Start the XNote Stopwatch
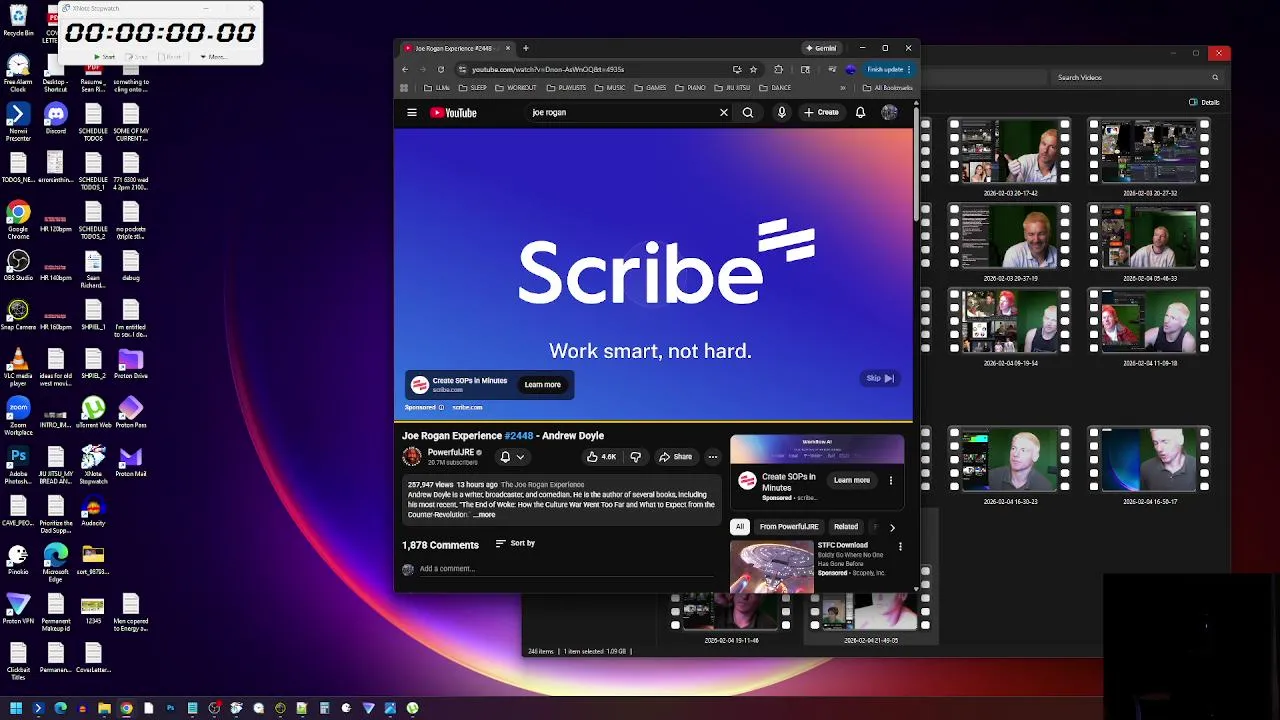Screen dimensions: 1280x720 105,57
